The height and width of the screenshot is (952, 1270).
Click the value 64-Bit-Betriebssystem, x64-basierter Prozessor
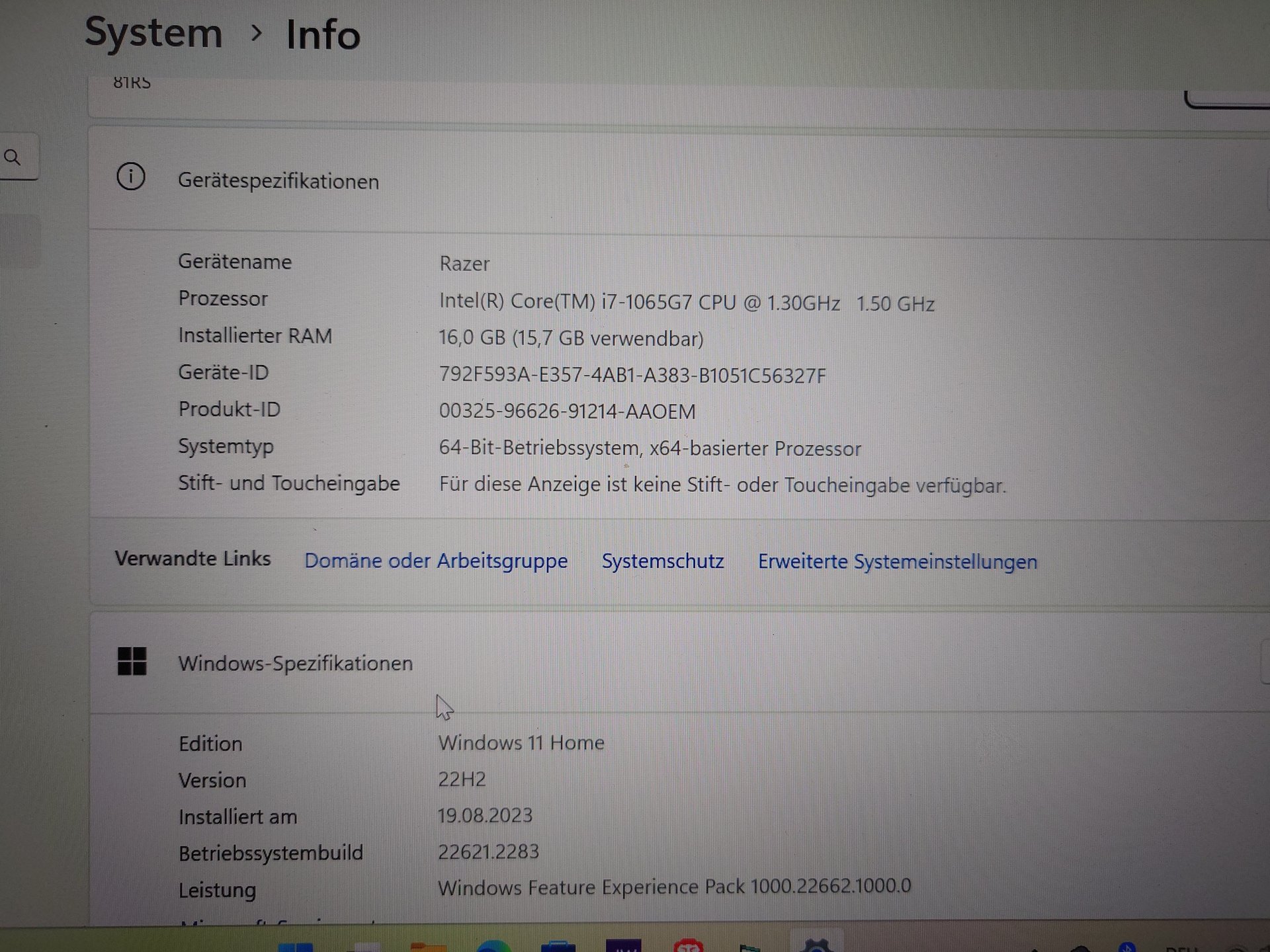click(650, 449)
